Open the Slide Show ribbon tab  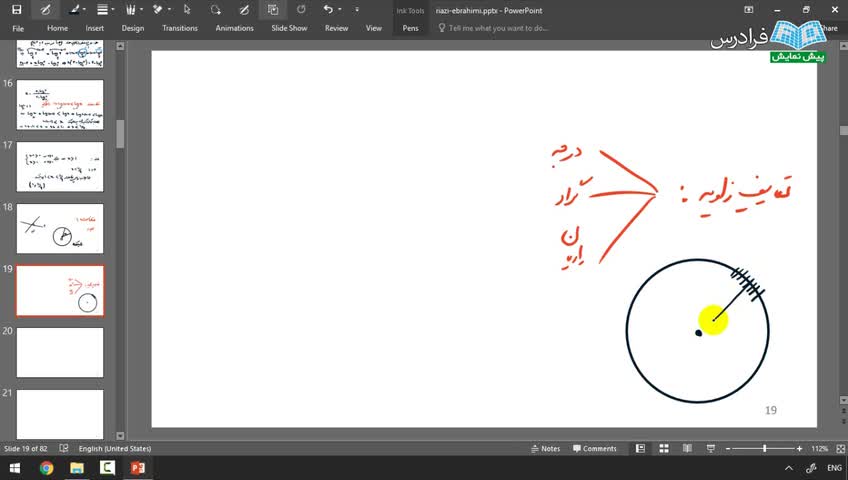(289, 28)
